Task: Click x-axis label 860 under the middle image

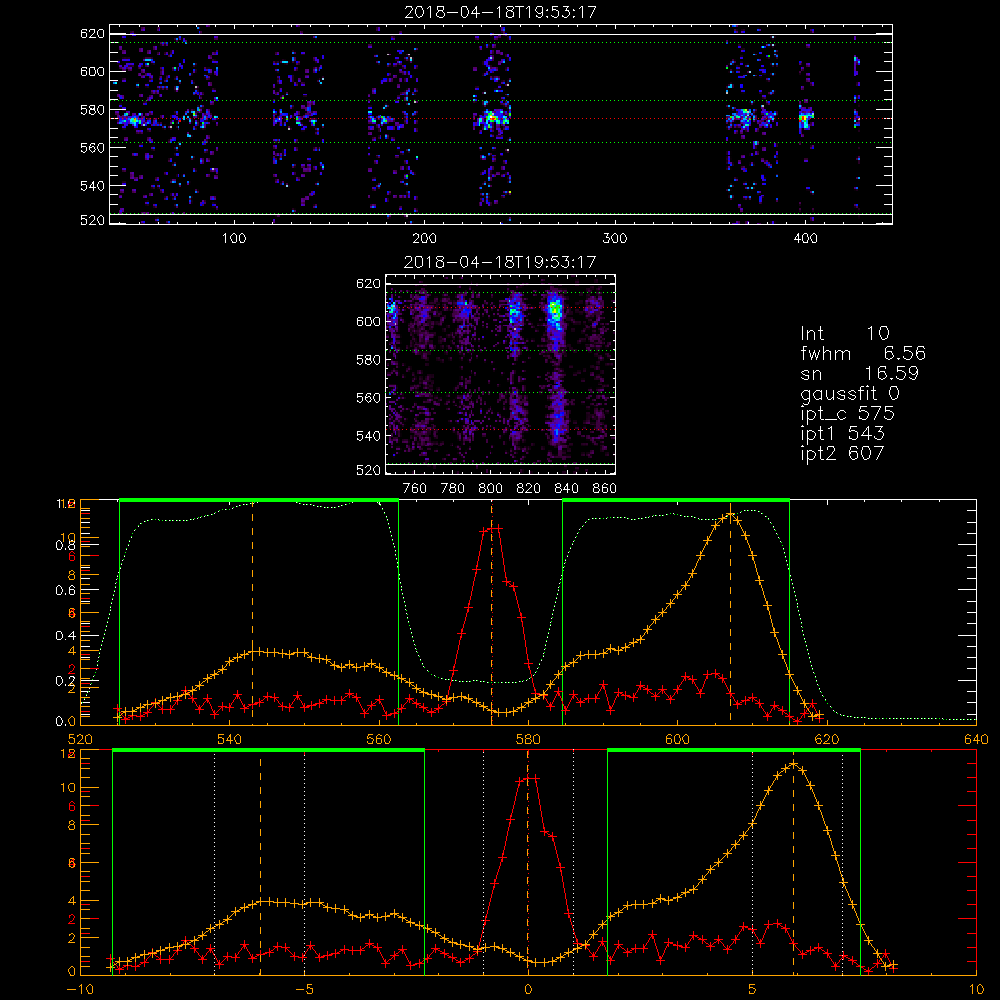Action: click(605, 489)
